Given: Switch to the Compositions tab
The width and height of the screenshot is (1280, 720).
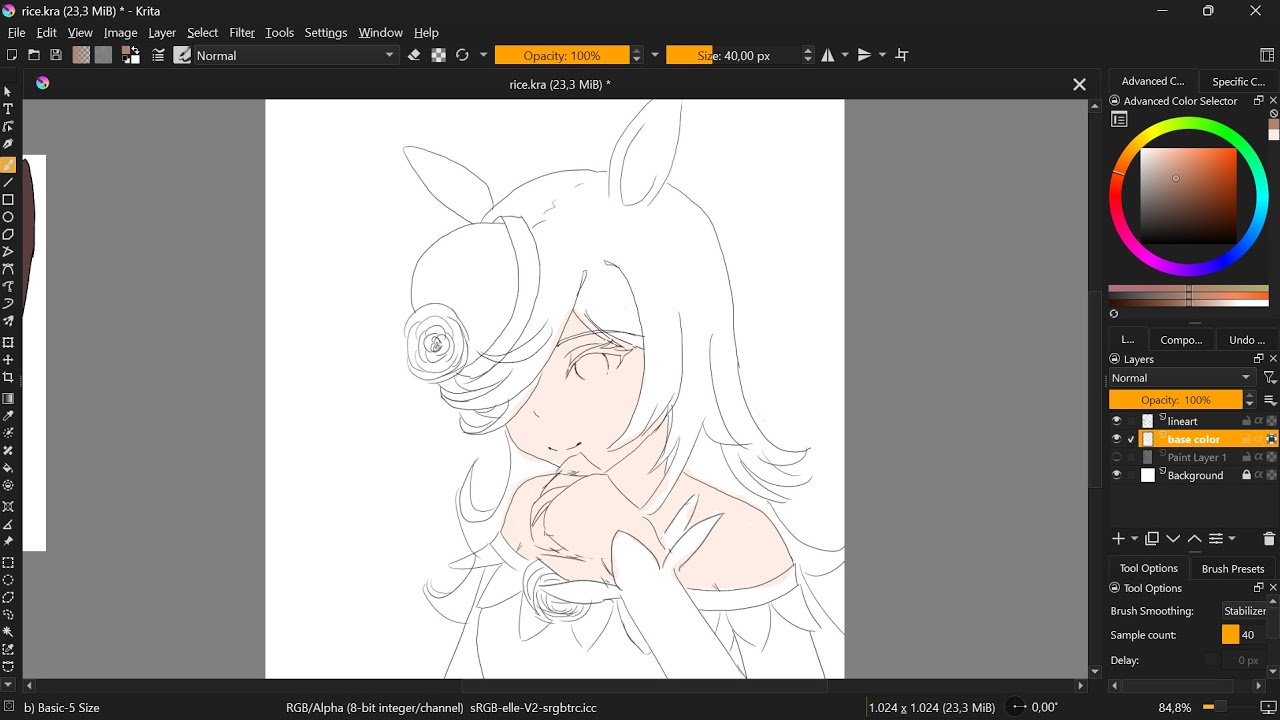Looking at the screenshot, I should click(1181, 340).
